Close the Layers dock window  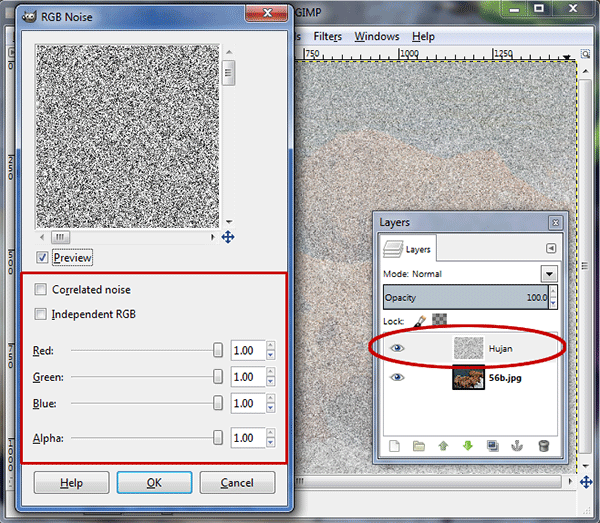555,222
